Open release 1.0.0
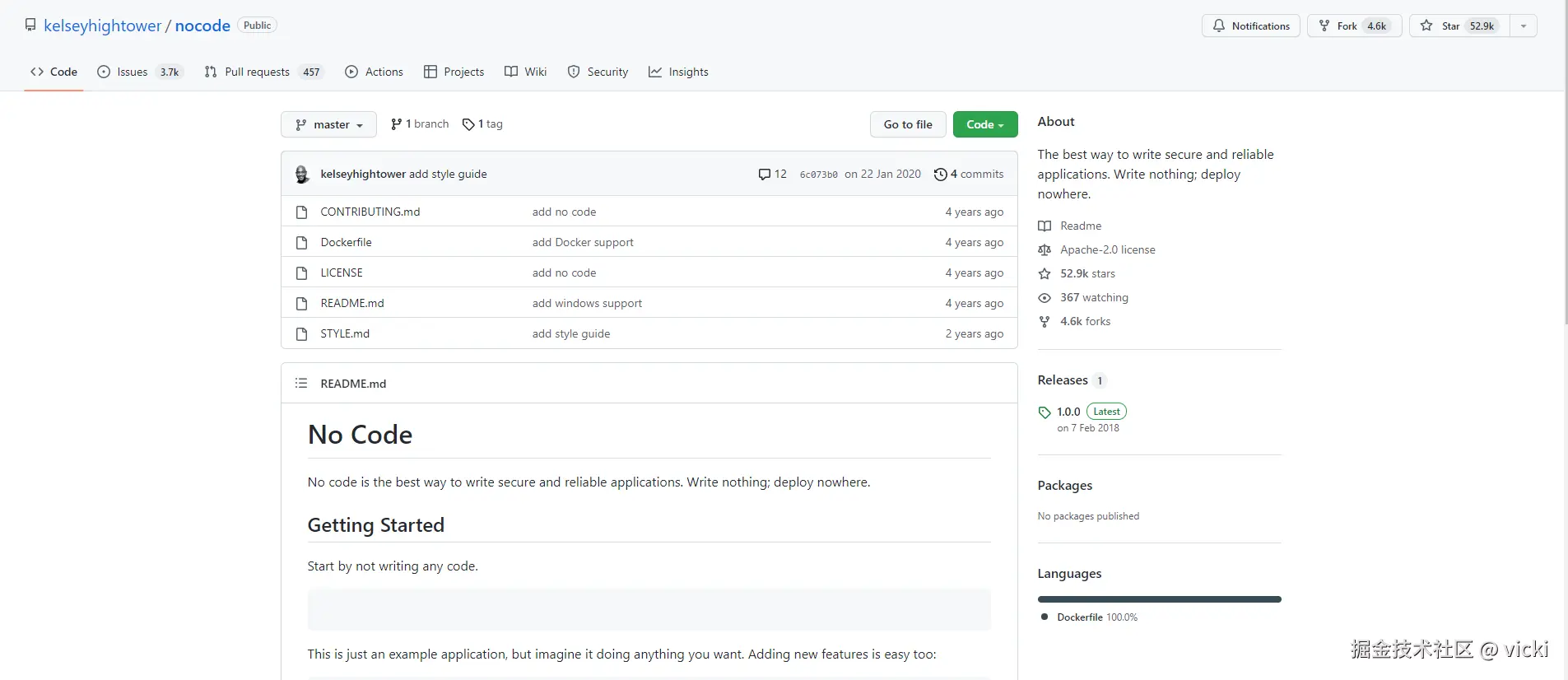The height and width of the screenshot is (680, 1568). 1068,412
